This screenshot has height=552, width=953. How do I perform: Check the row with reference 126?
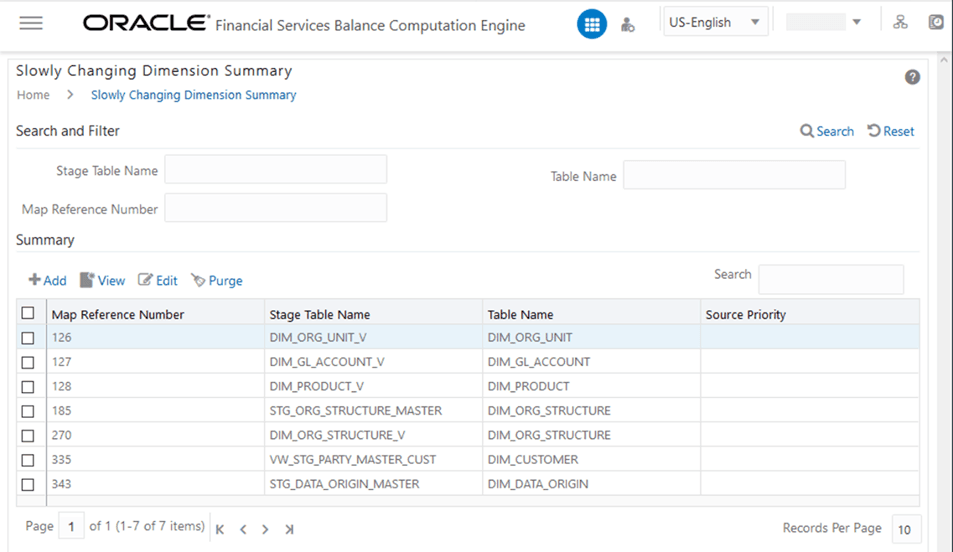pyautogui.click(x=28, y=338)
